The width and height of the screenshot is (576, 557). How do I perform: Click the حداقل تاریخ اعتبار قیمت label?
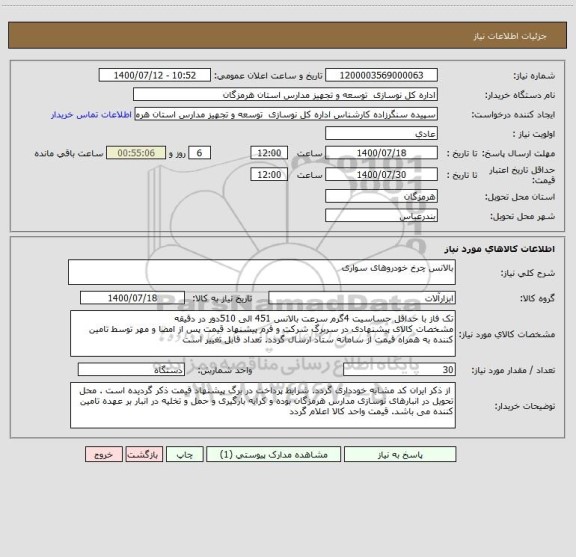[x=522, y=175]
